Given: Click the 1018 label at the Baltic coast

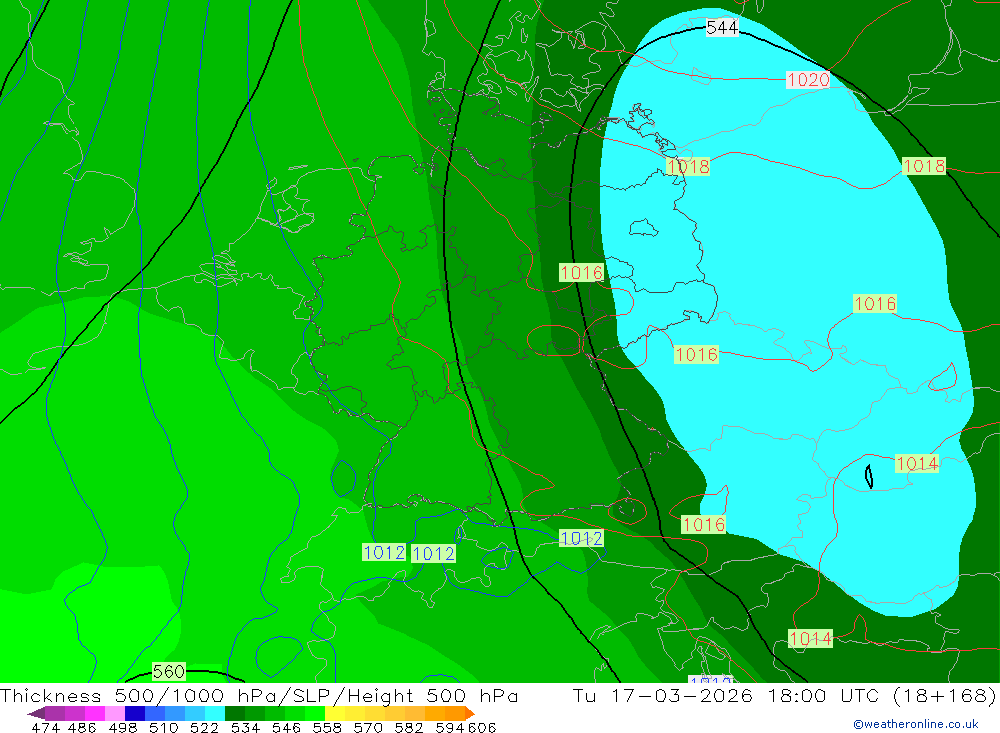Looking at the screenshot, I should pos(688,167).
